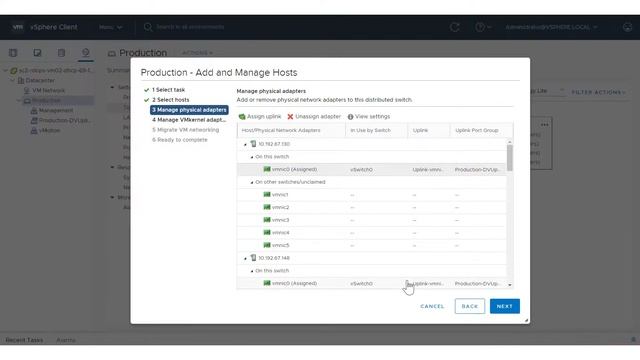The image size is (640, 360).
Task: Collapse the vCenter root node in the inventory tree
Action: tap(5, 70)
